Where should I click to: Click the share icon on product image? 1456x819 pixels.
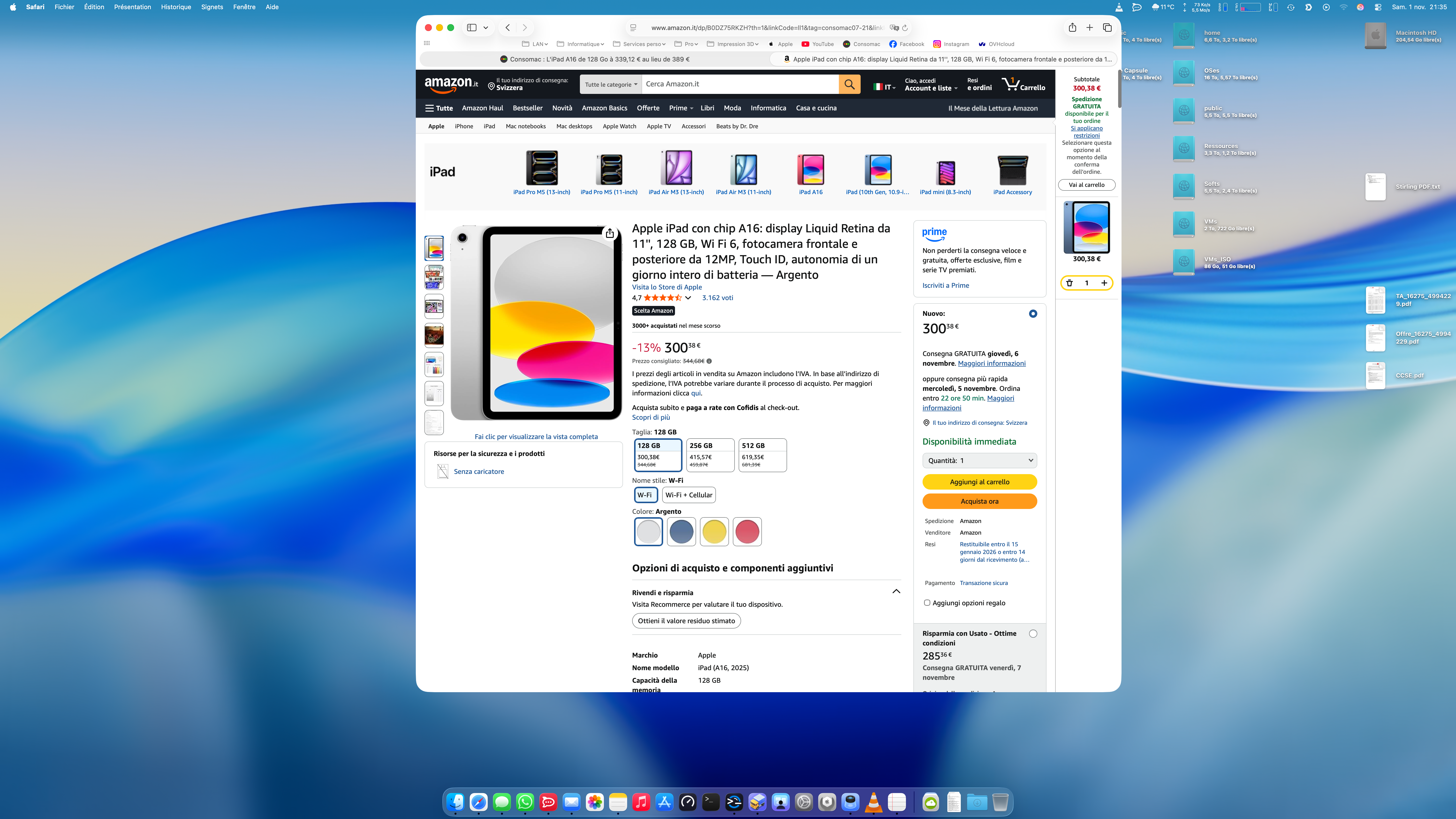tap(609, 234)
